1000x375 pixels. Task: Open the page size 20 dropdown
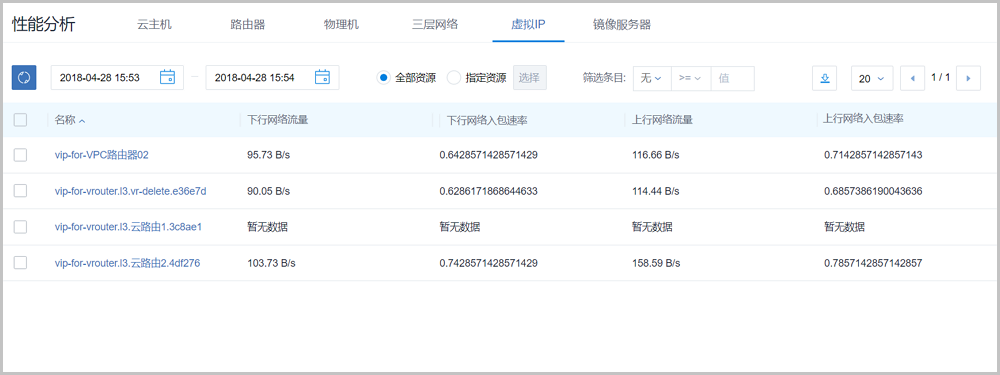click(872, 78)
